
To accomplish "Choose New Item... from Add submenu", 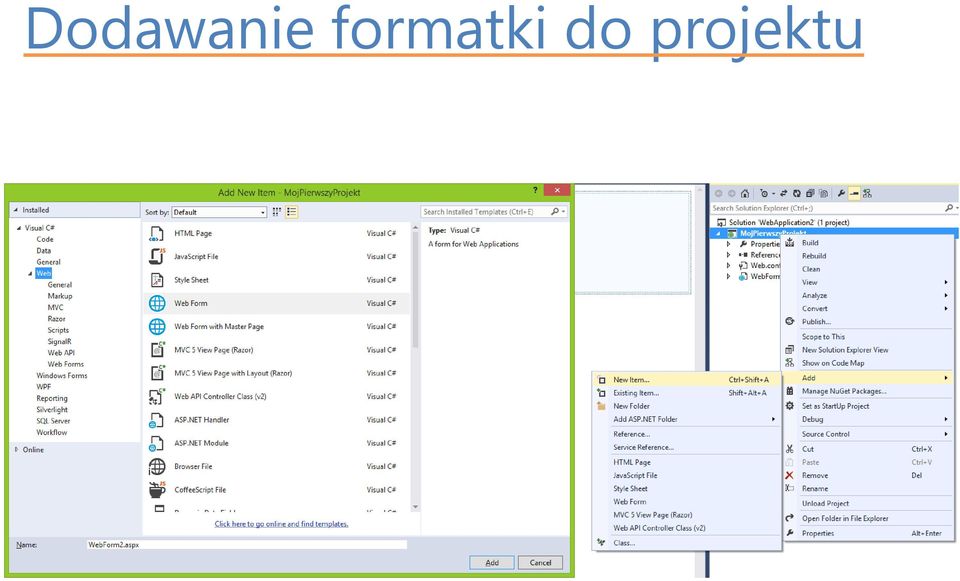I will tap(686, 380).
